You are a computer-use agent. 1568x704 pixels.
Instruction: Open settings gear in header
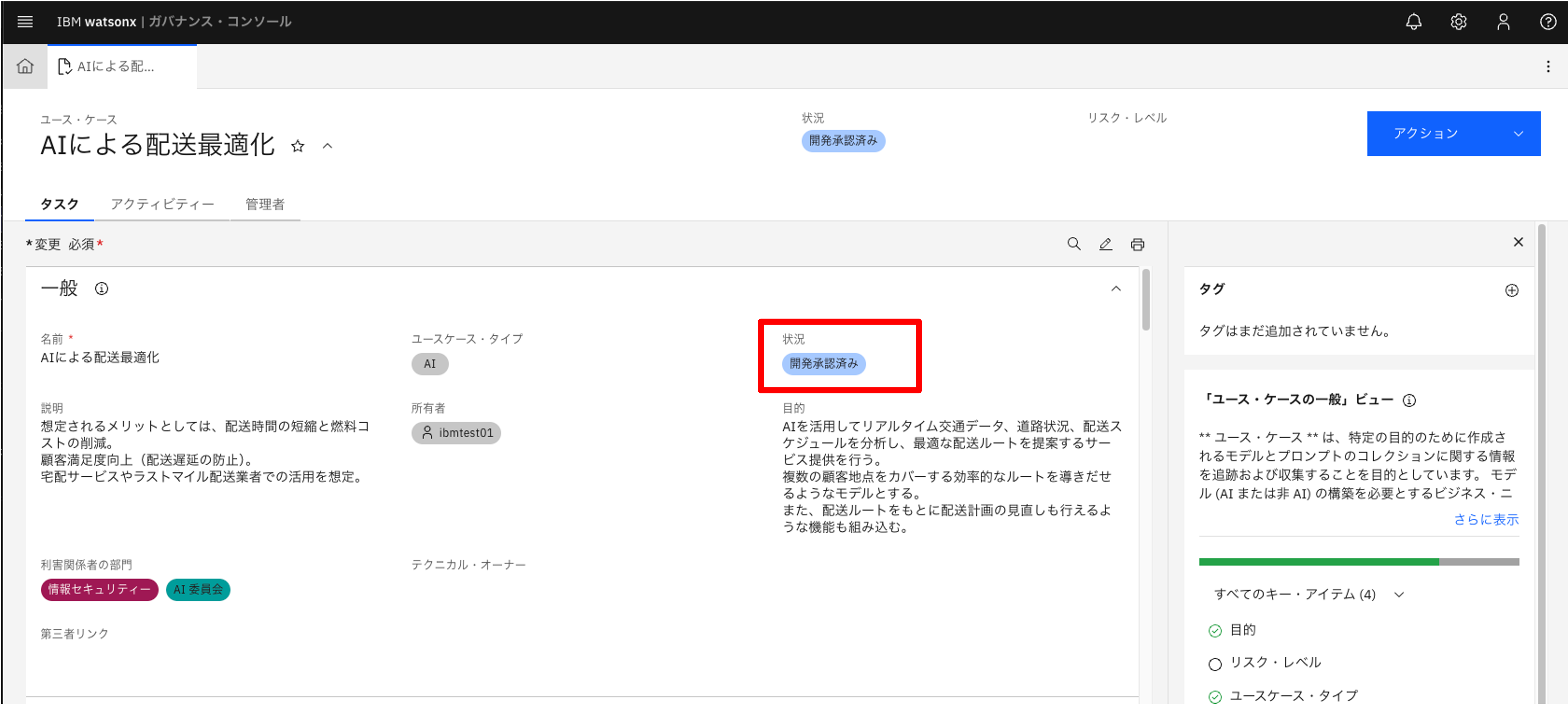coord(1458,22)
